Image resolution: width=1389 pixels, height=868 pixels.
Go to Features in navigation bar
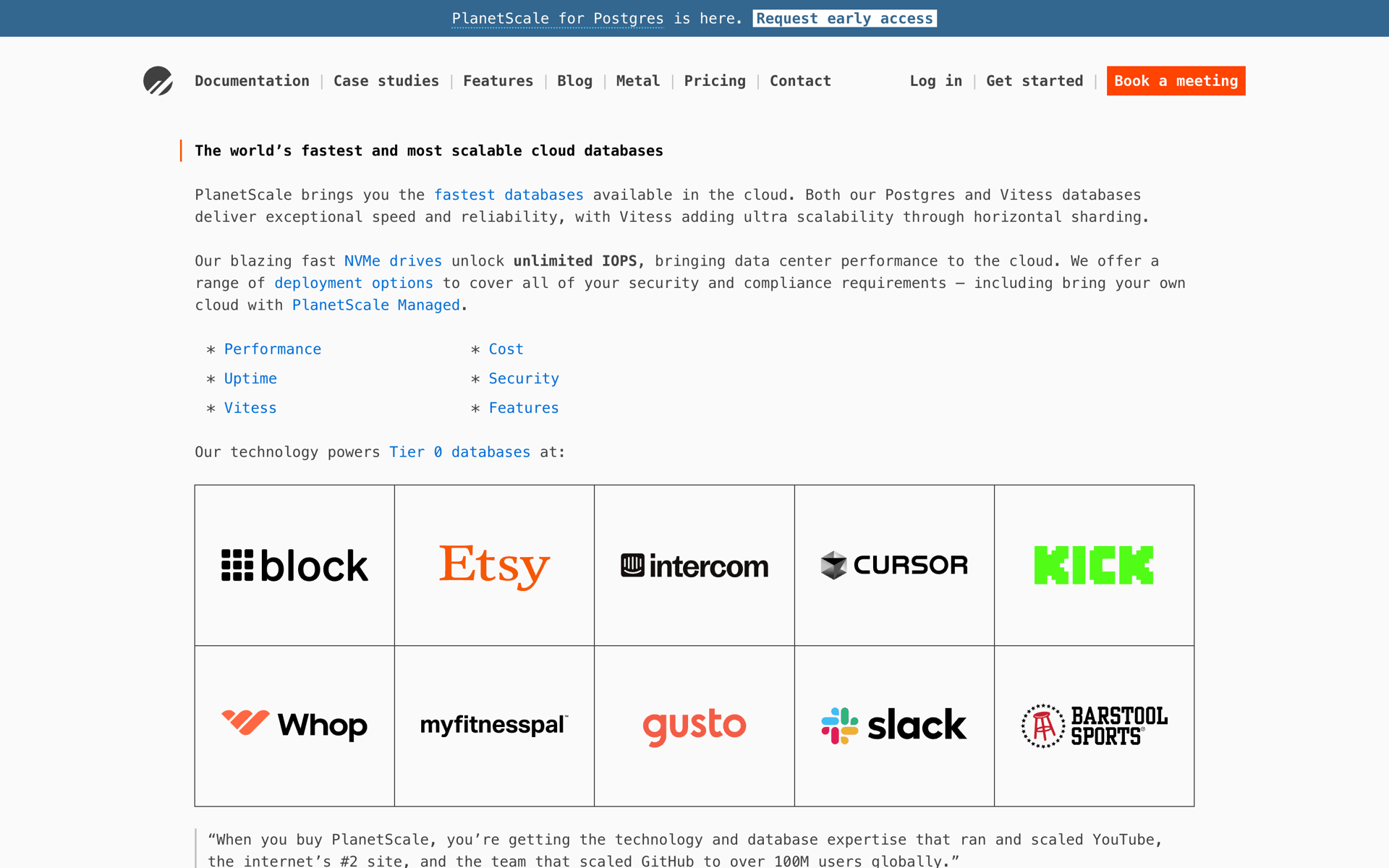coord(498,81)
